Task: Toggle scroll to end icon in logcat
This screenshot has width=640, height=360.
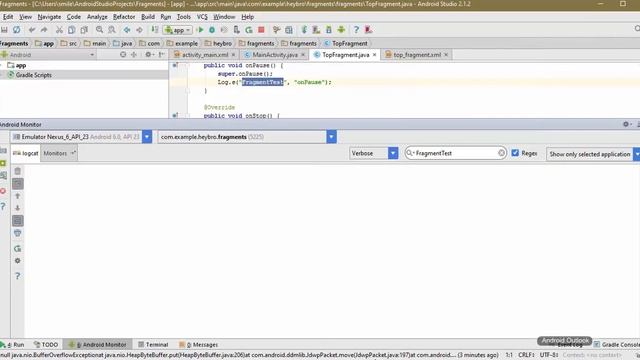Action: (18, 184)
